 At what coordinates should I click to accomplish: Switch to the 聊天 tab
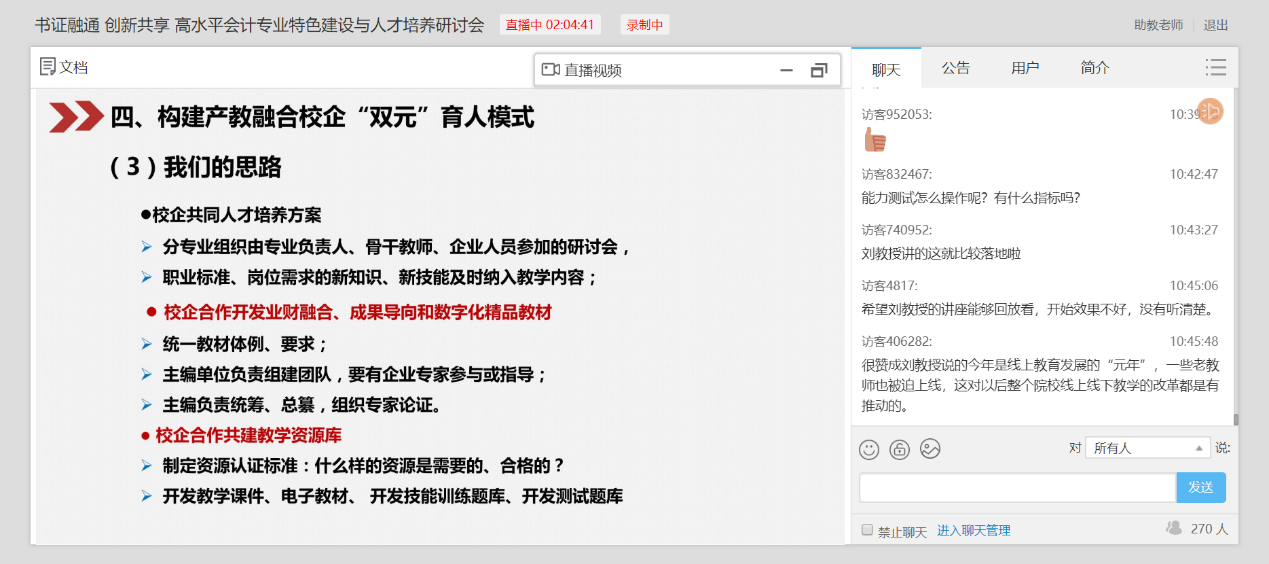click(886, 68)
